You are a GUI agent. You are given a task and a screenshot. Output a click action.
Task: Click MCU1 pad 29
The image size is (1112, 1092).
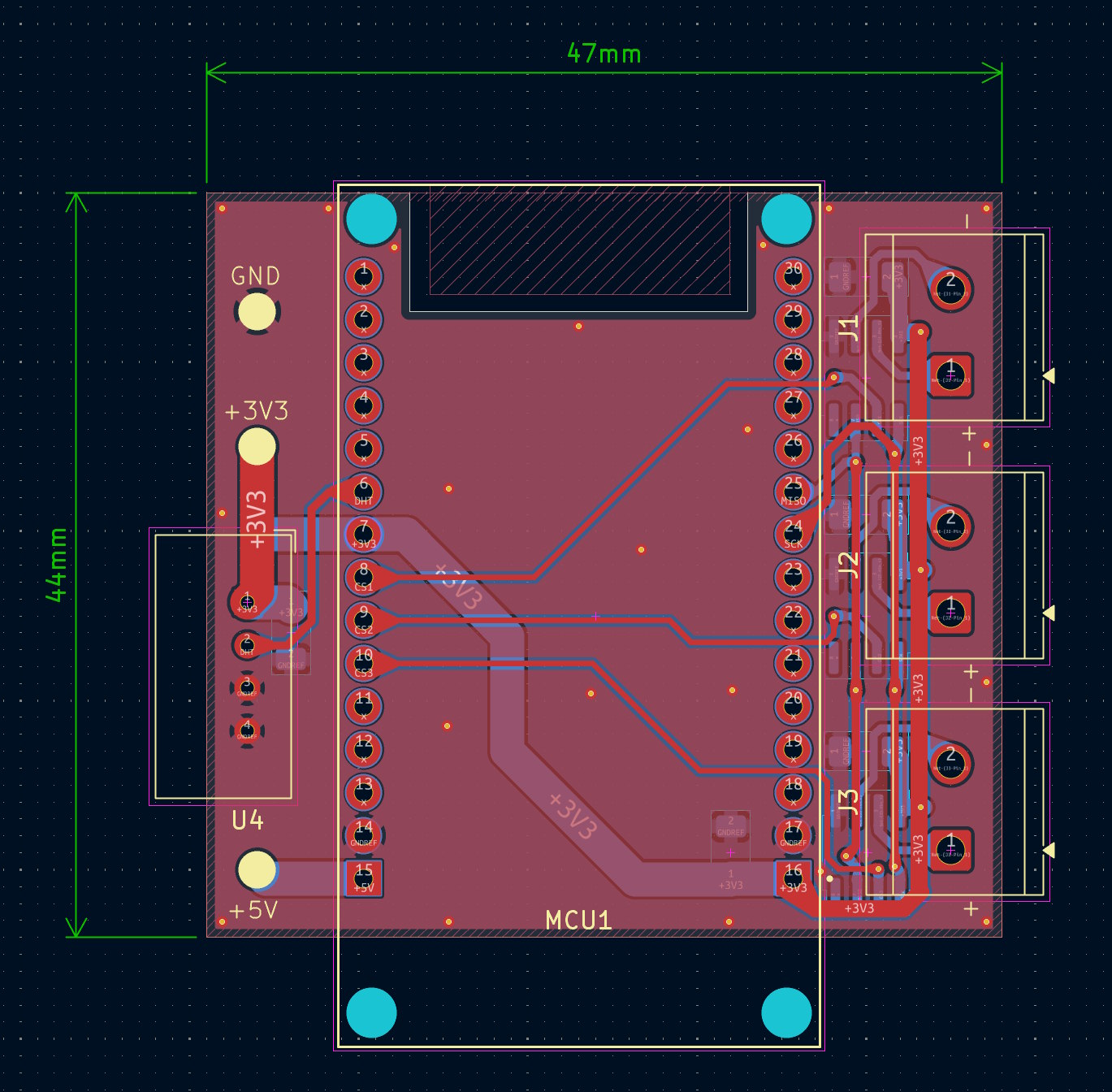point(794,319)
